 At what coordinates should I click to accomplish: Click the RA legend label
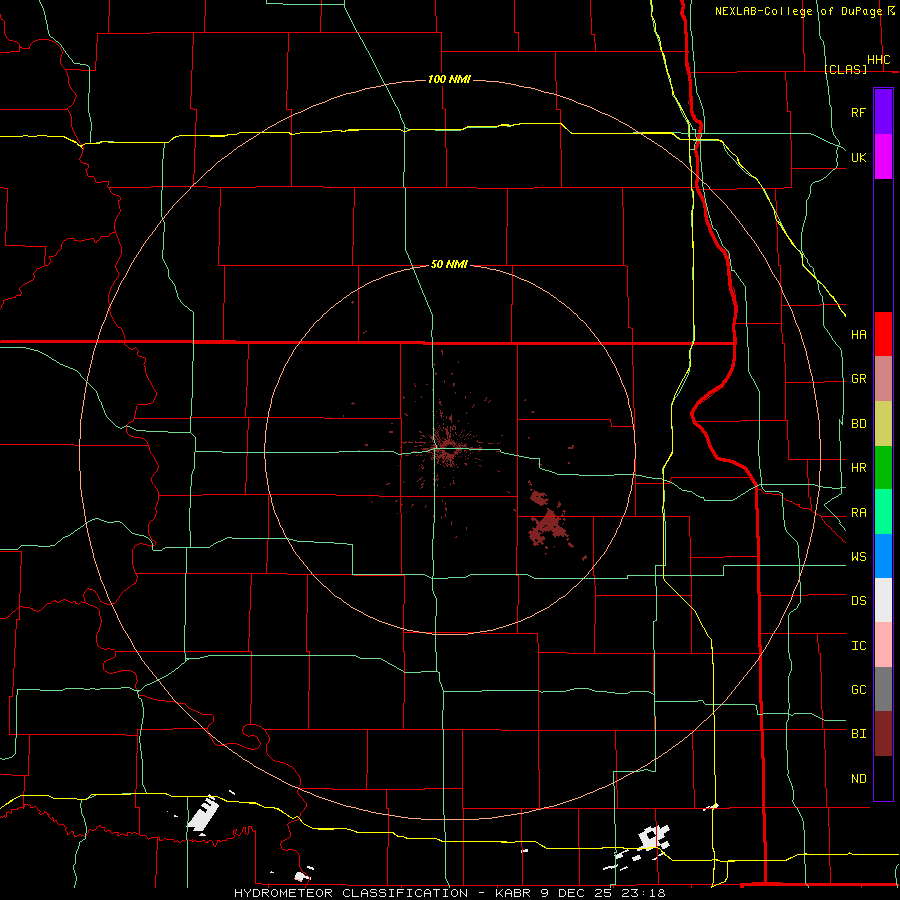tap(858, 513)
